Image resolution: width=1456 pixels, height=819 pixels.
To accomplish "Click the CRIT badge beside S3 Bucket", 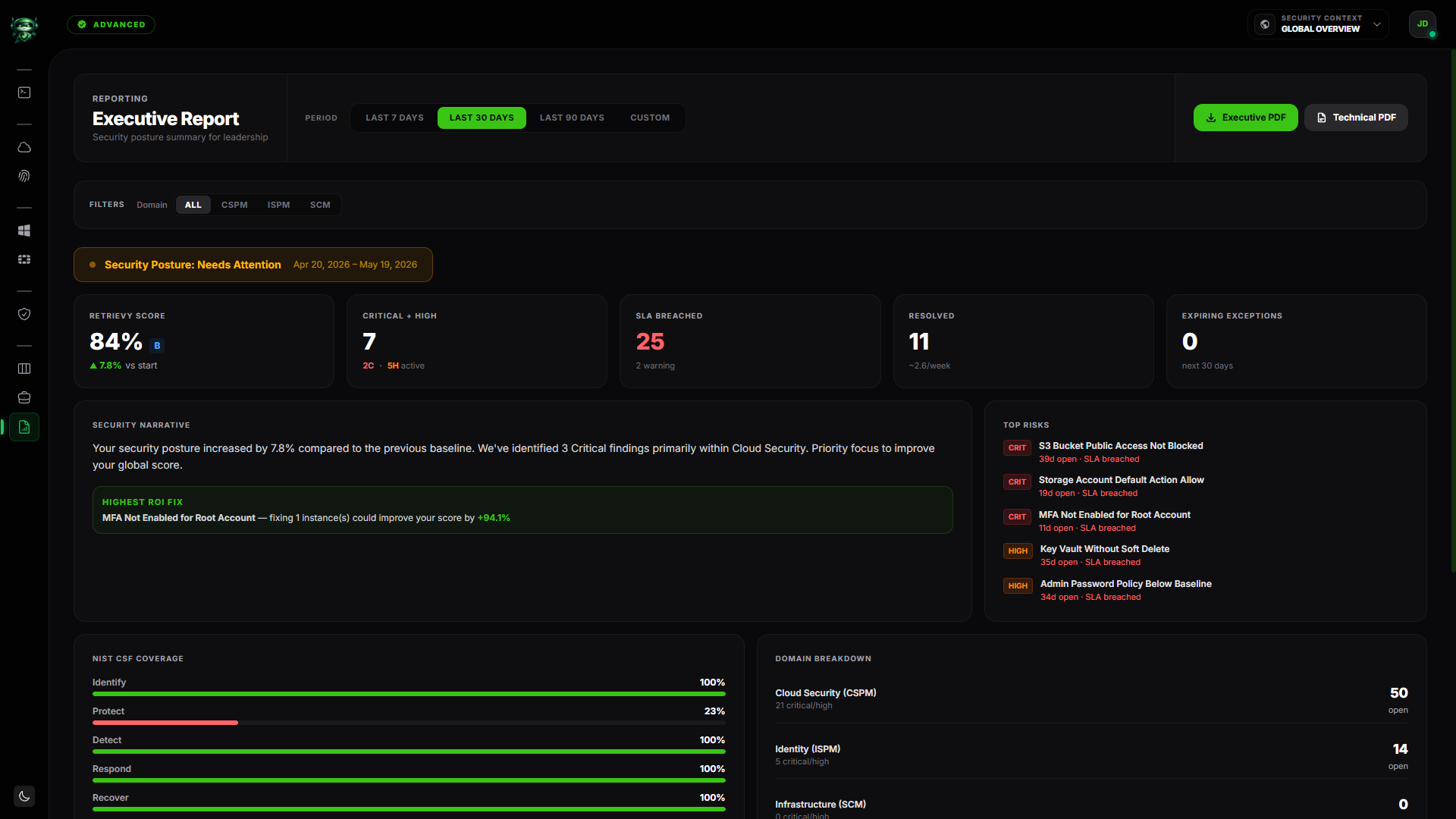I will [1017, 447].
